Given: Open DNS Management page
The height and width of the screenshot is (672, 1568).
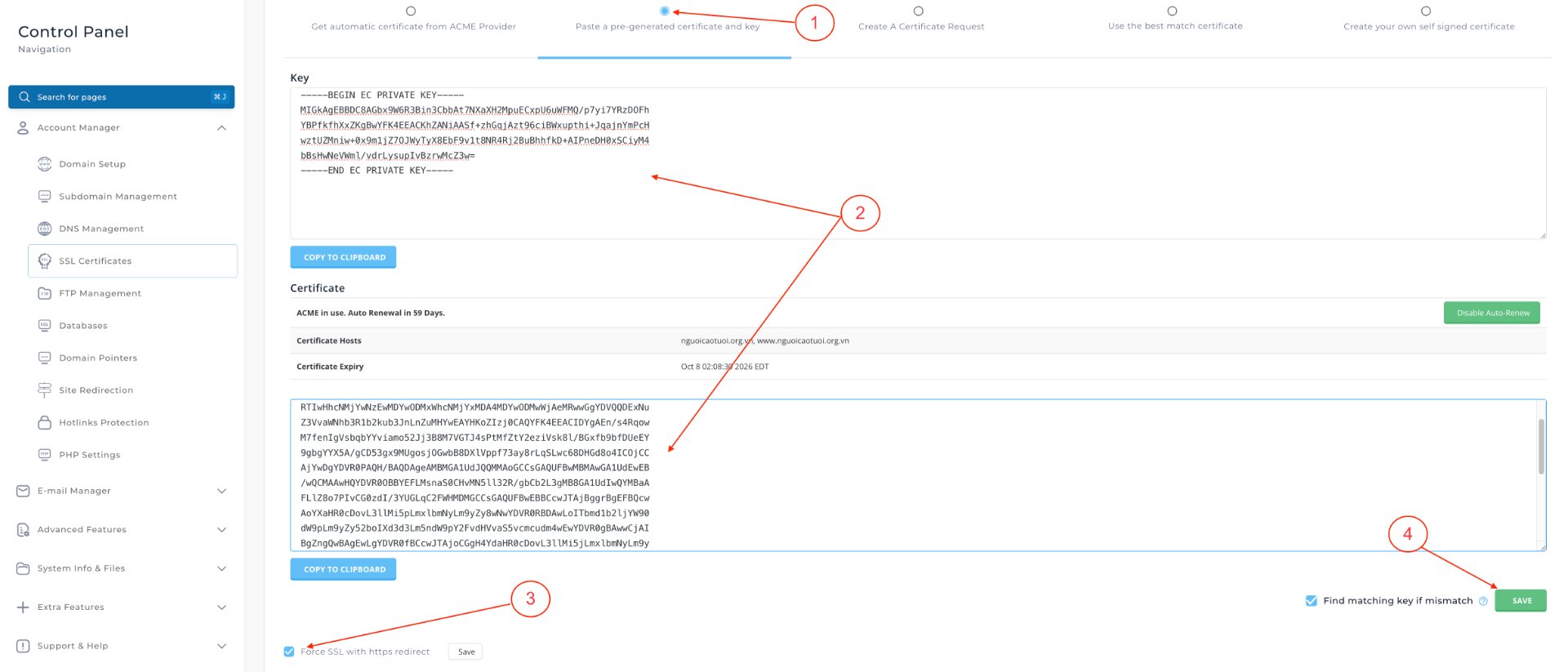Looking at the screenshot, I should point(101,229).
